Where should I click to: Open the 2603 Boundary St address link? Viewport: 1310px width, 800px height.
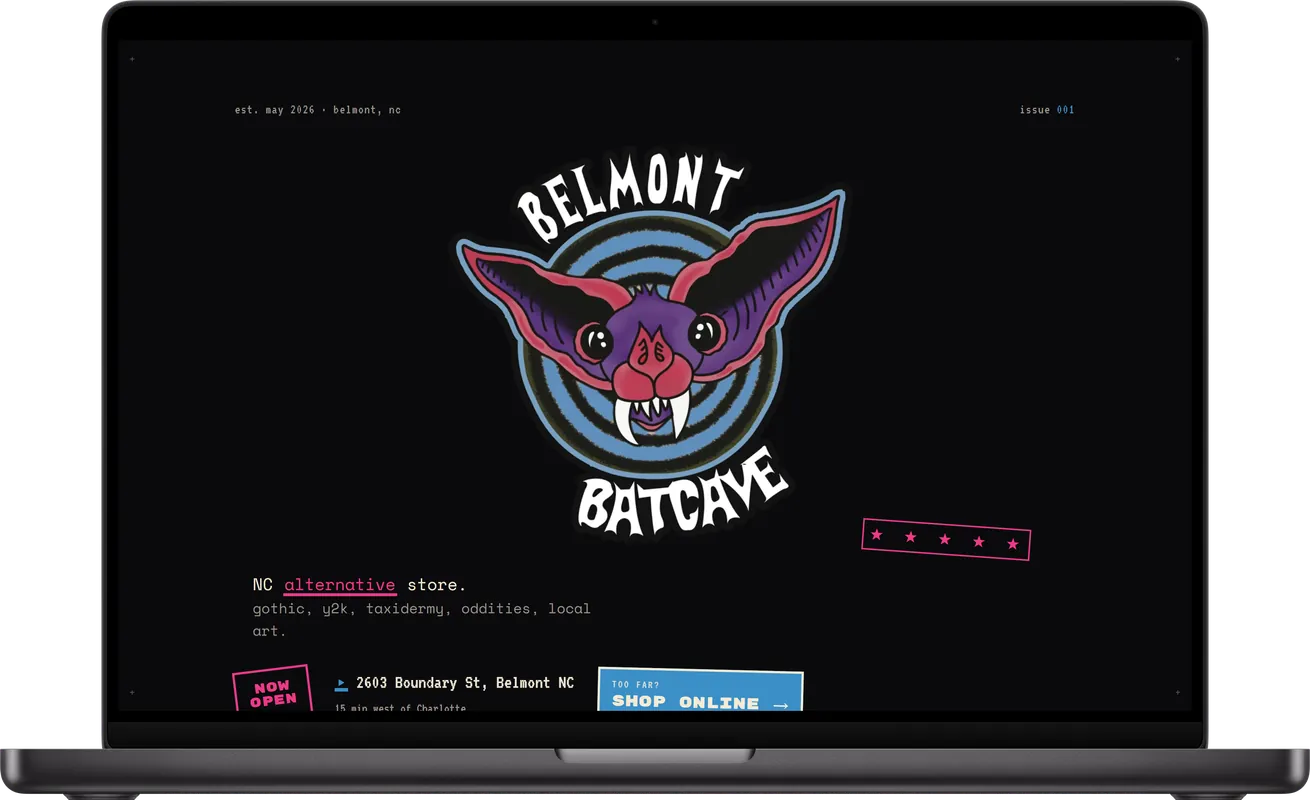click(x=465, y=683)
